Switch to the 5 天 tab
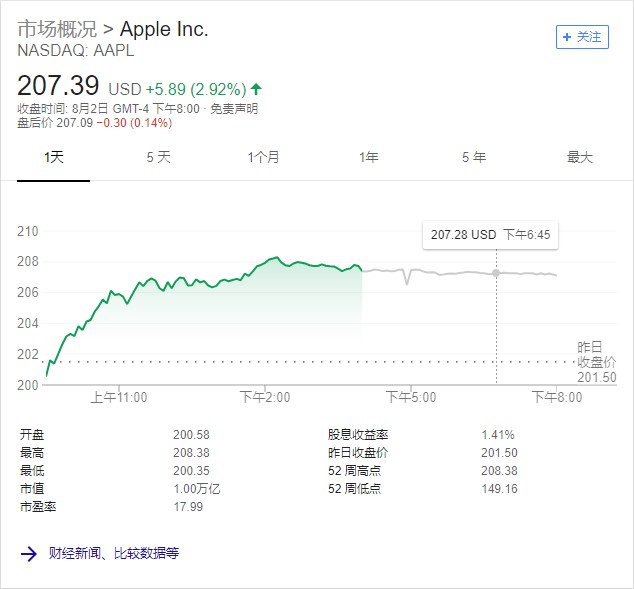This screenshot has width=634, height=589. click(158, 157)
